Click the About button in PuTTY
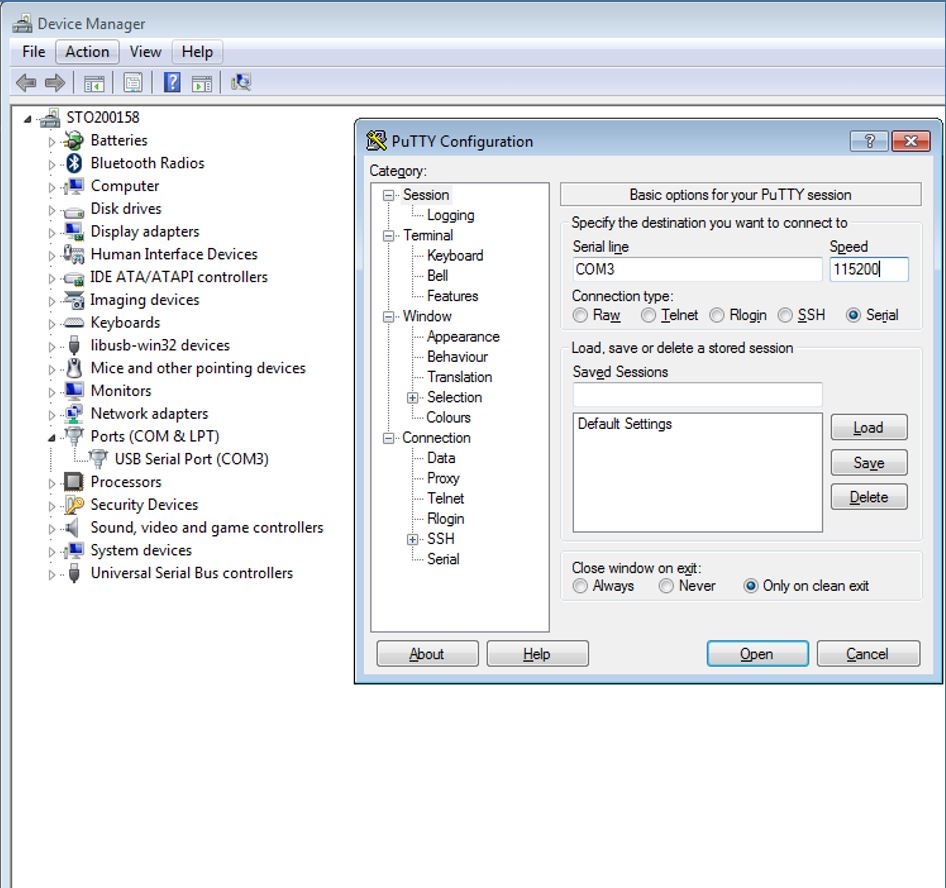This screenshot has width=946, height=888. [427, 654]
